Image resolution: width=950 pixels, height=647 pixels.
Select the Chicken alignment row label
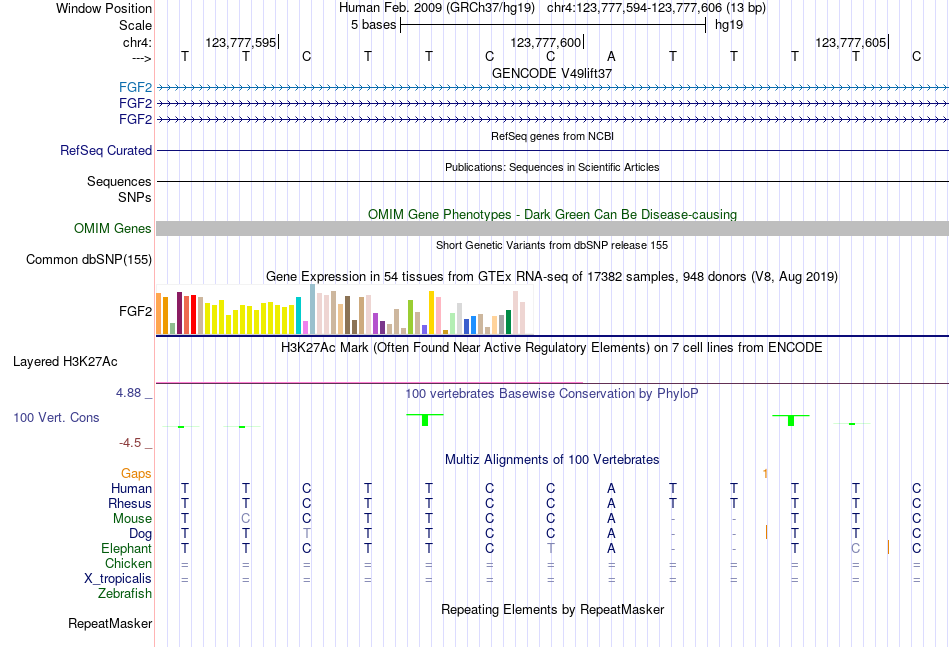click(x=128, y=563)
